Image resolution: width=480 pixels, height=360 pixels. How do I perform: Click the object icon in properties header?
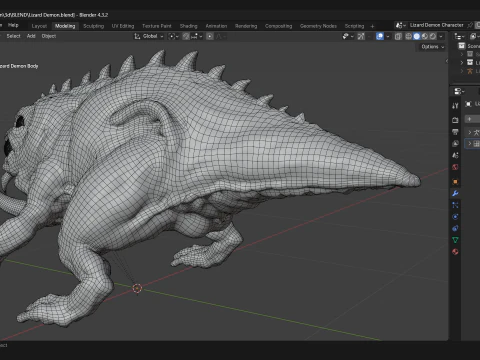(468, 104)
